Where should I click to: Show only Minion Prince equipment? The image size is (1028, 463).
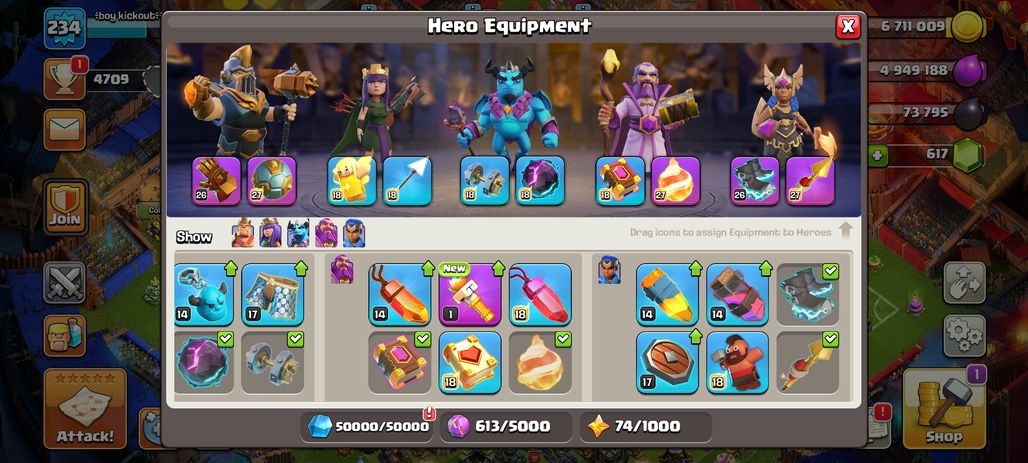pyautogui.click(x=298, y=233)
